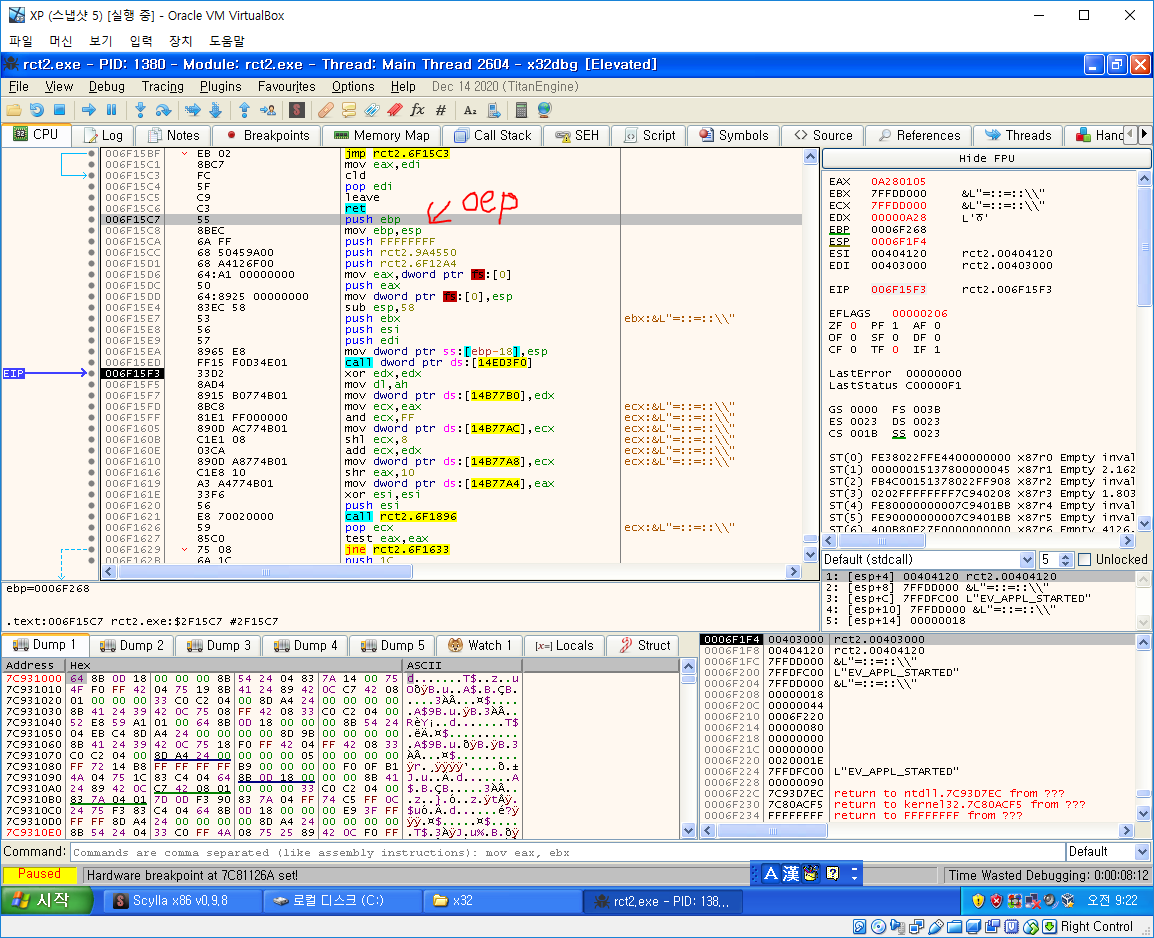Select the Dump 2 tab
1154x938 pixels.
click(x=132, y=645)
